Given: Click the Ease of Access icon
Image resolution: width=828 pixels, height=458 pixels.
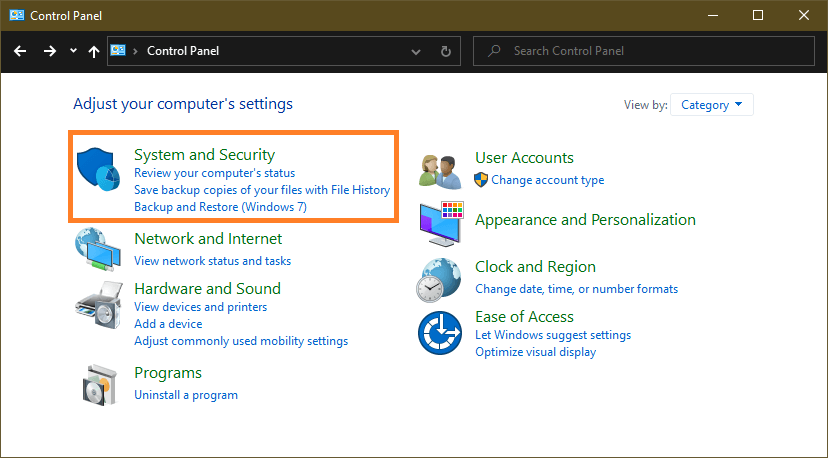Looking at the screenshot, I should 440,332.
